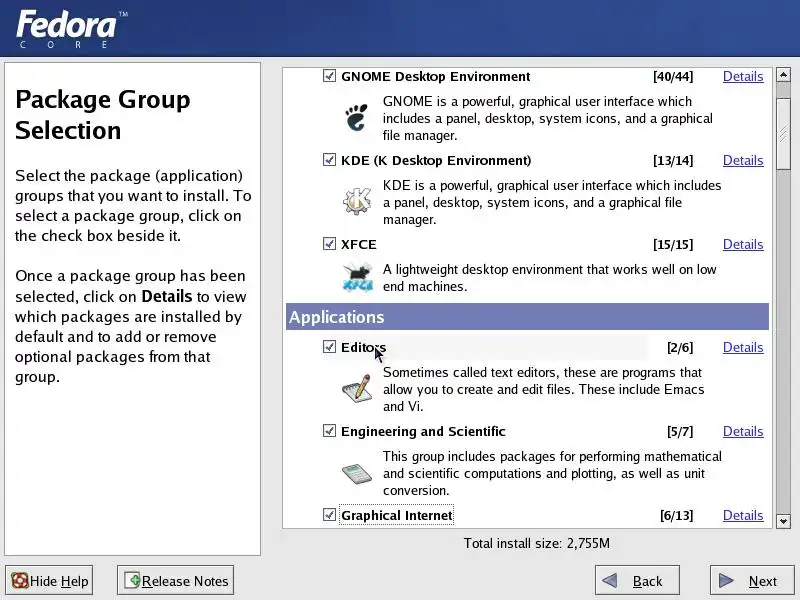Click the Total install size text
The width and height of the screenshot is (800, 600).
tap(536, 543)
